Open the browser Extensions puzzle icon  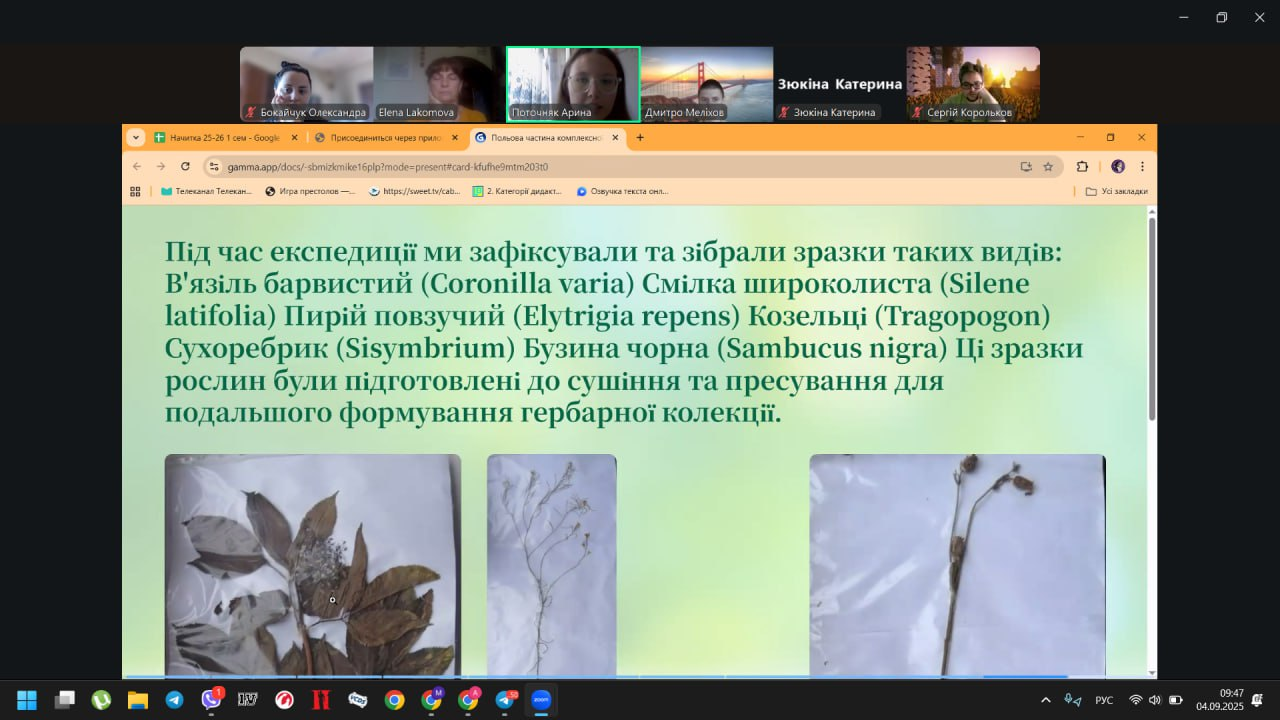(1082, 166)
